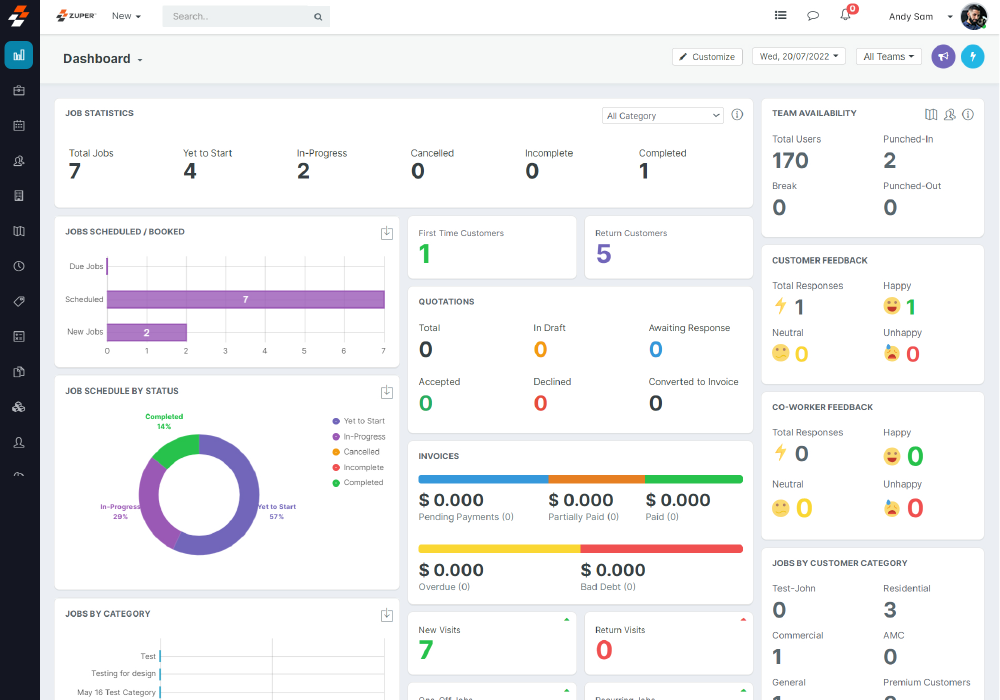Click the blue lightning bolt quick action
The width and height of the screenshot is (1000, 700).
(x=972, y=57)
